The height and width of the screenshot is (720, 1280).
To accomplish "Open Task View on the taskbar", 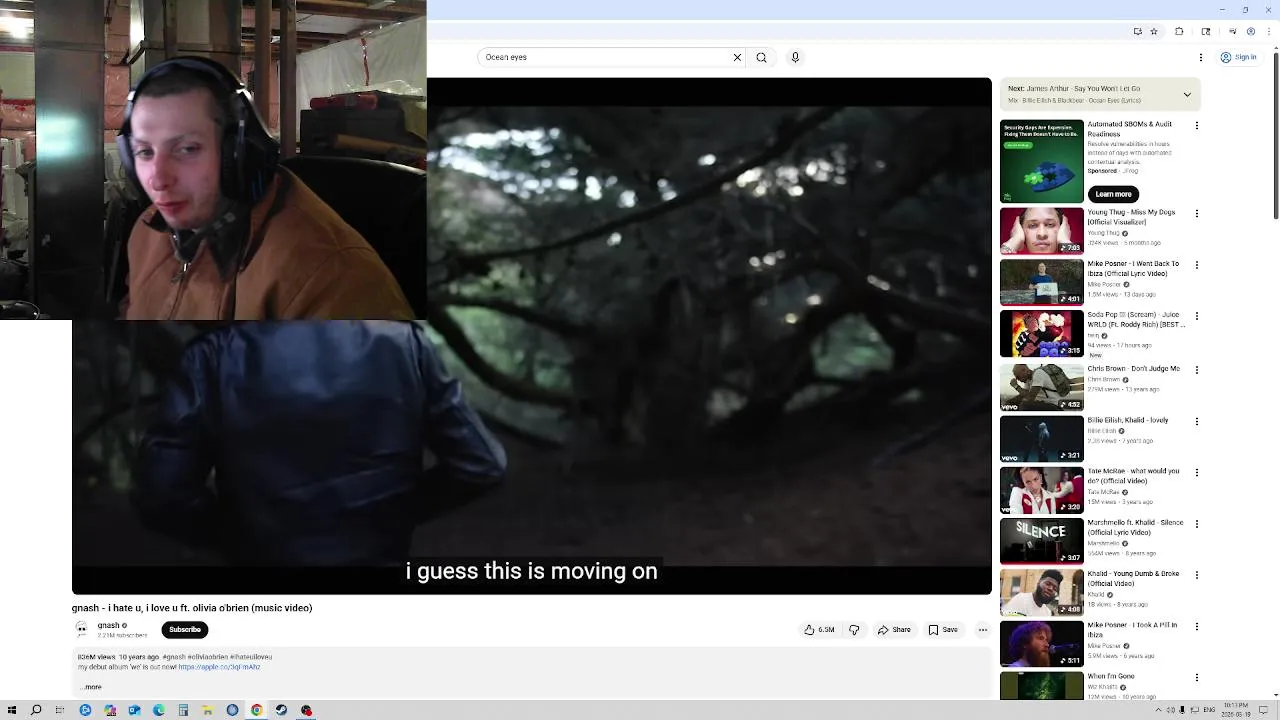I will click(x=60, y=710).
